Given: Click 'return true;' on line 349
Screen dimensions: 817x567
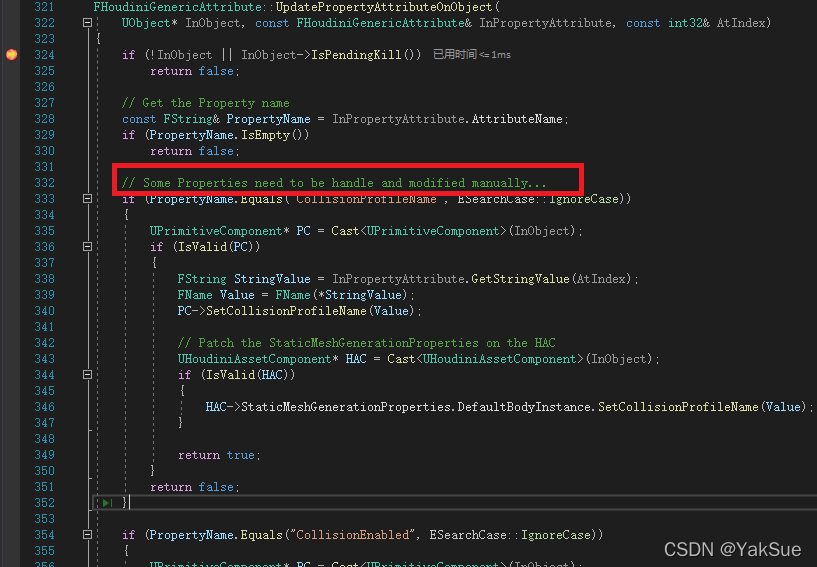Looking at the screenshot, I should [219, 455].
